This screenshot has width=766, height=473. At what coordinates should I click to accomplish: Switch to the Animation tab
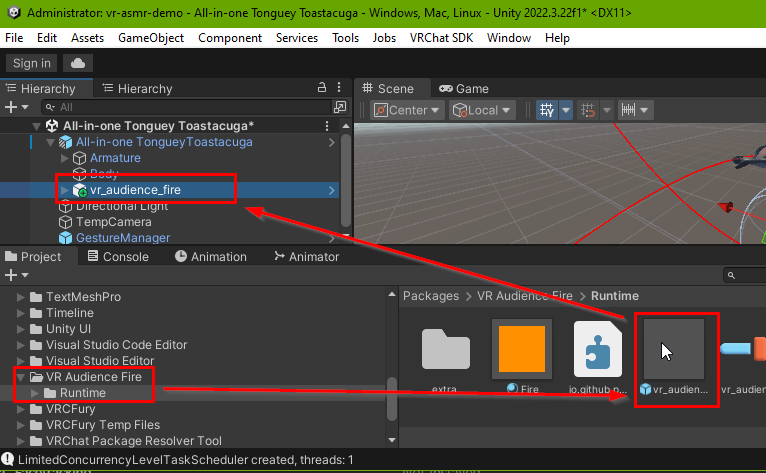(211, 257)
